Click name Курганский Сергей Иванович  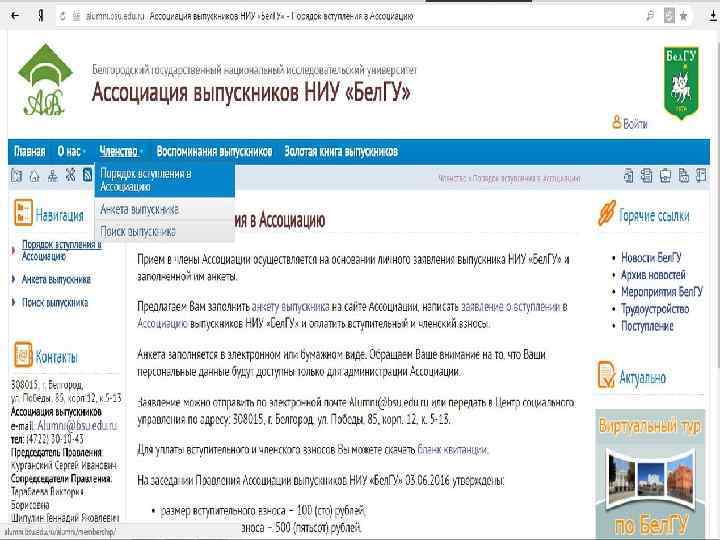[64, 465]
